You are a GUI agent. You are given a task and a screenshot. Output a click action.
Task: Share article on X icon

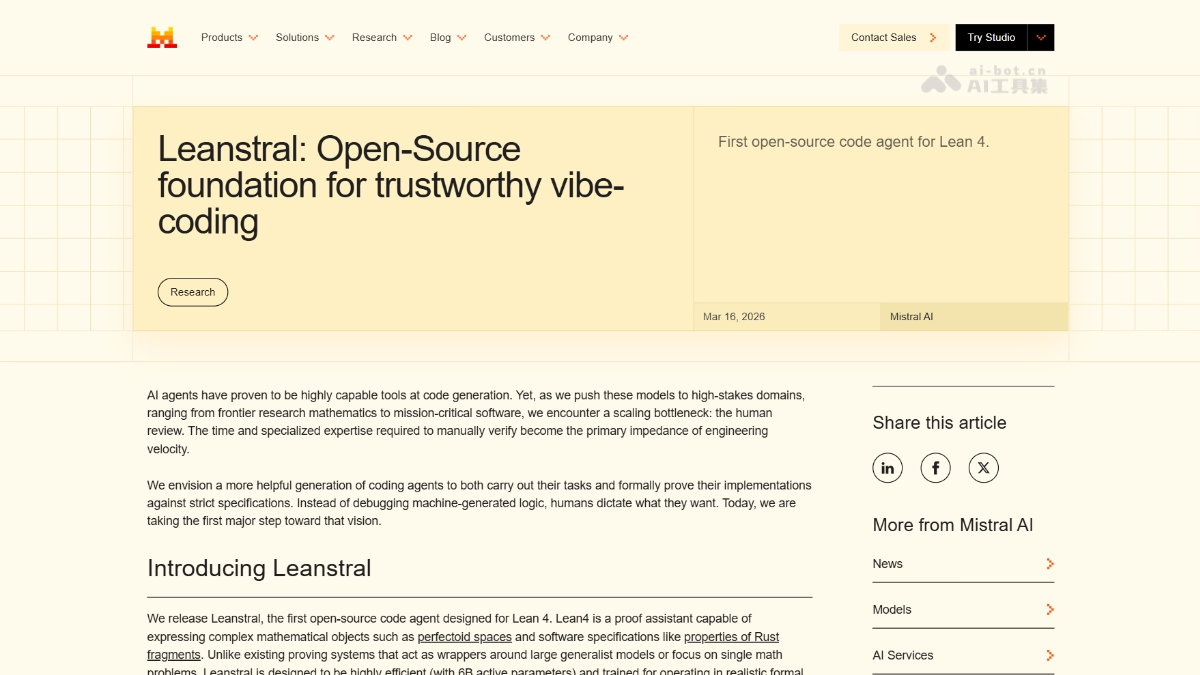983,468
